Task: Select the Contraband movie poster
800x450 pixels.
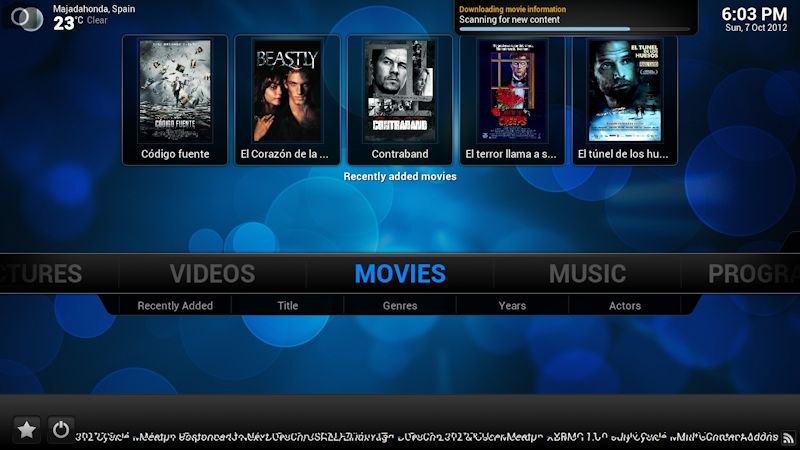Action: click(x=399, y=91)
